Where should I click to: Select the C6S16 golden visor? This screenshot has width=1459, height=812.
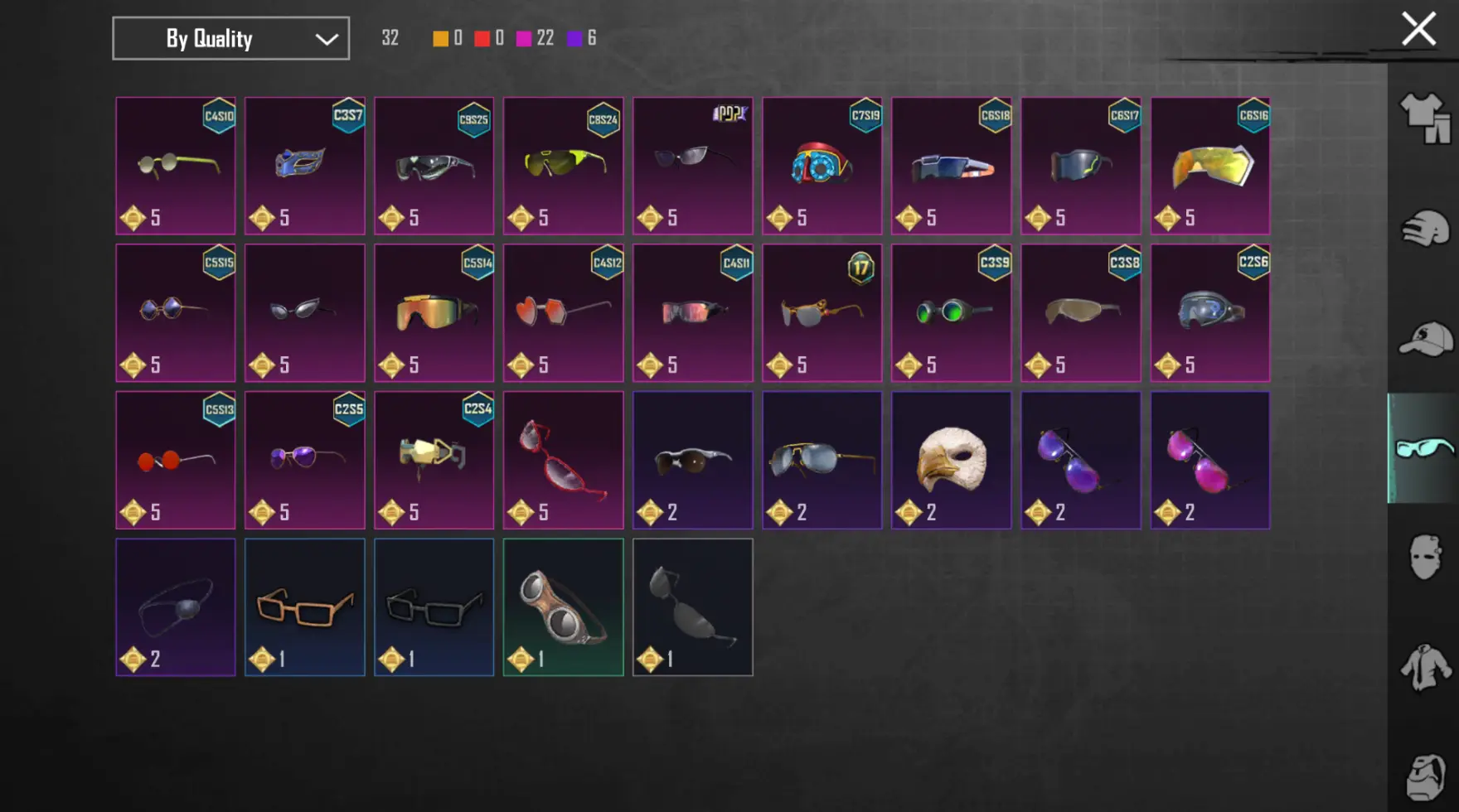coord(1210,166)
